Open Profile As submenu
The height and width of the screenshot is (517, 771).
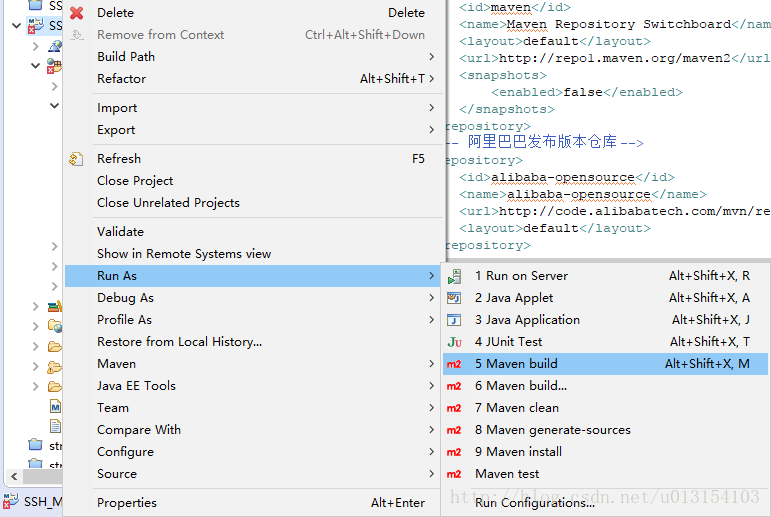coord(254,320)
